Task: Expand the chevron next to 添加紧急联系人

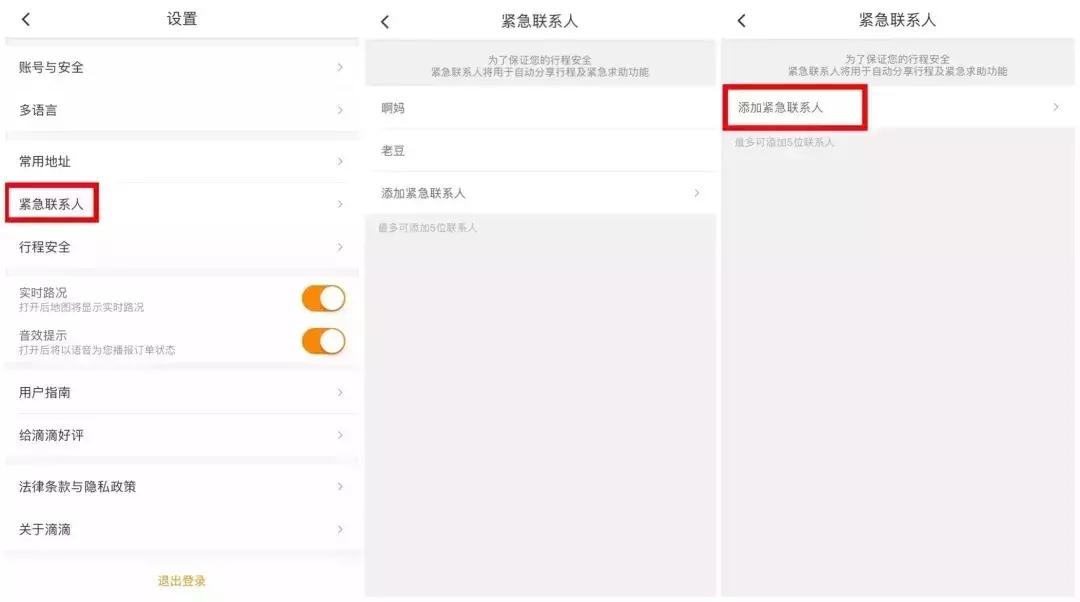Action: [1057, 107]
